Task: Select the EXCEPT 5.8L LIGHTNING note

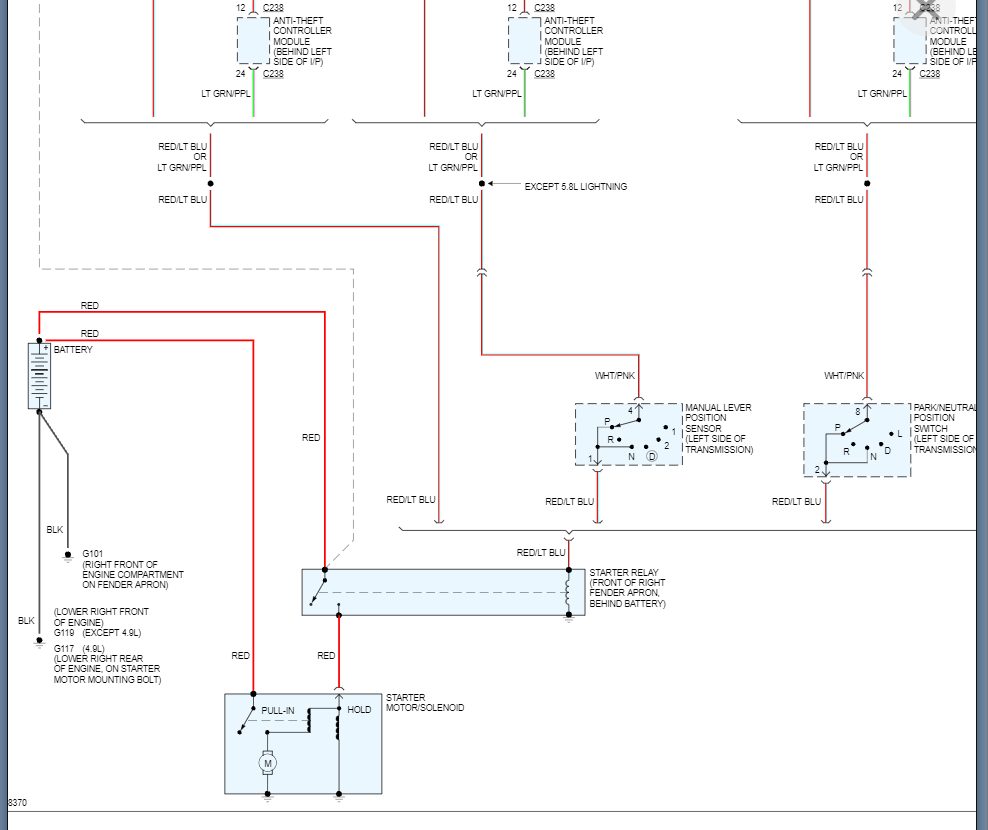Action: pos(576,187)
